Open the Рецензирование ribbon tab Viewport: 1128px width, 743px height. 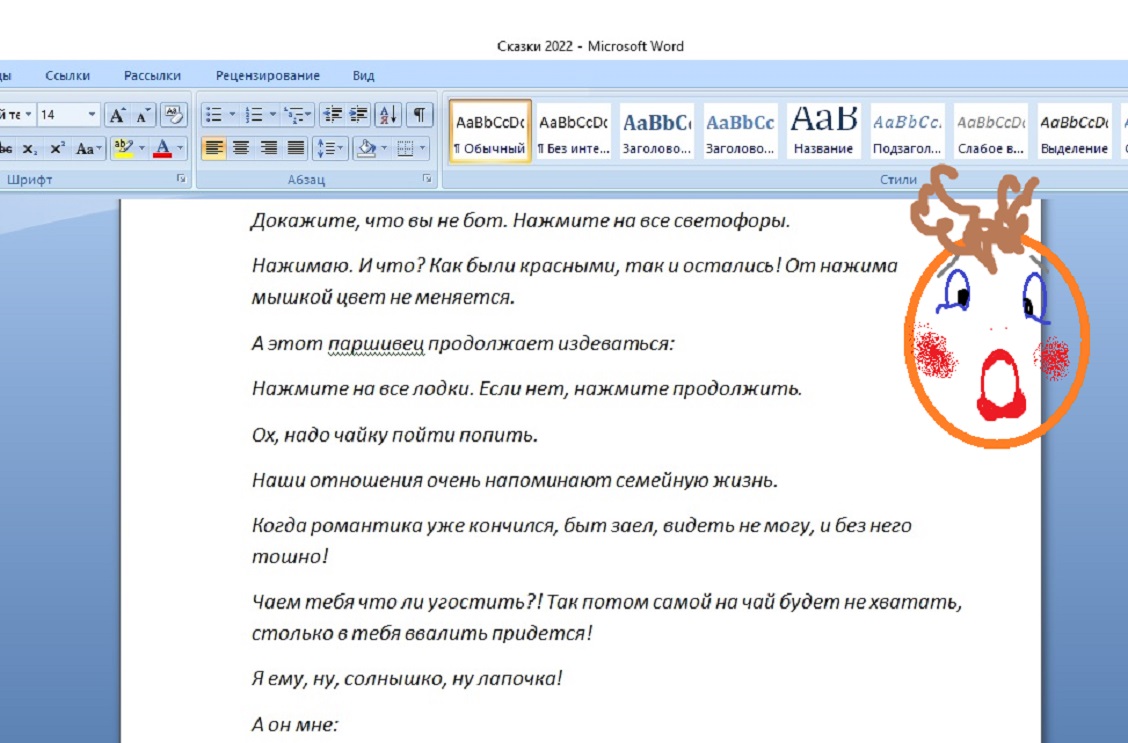(268, 76)
